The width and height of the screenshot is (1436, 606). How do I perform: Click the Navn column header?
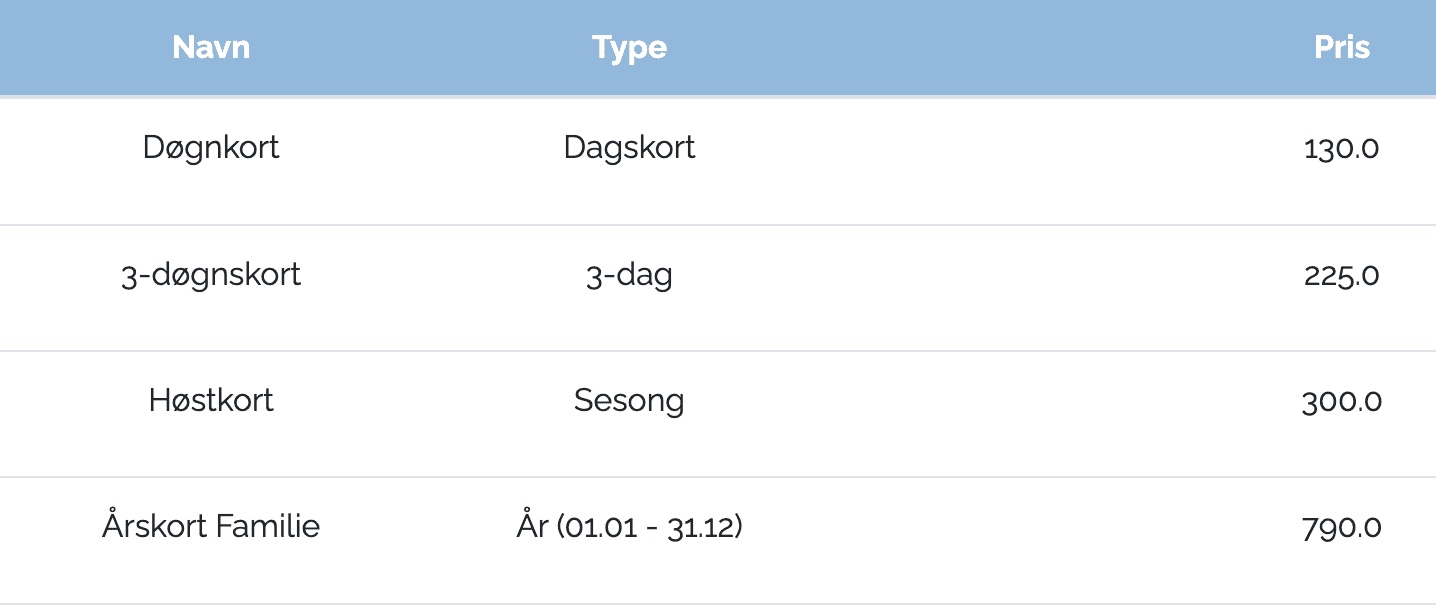[211, 47]
